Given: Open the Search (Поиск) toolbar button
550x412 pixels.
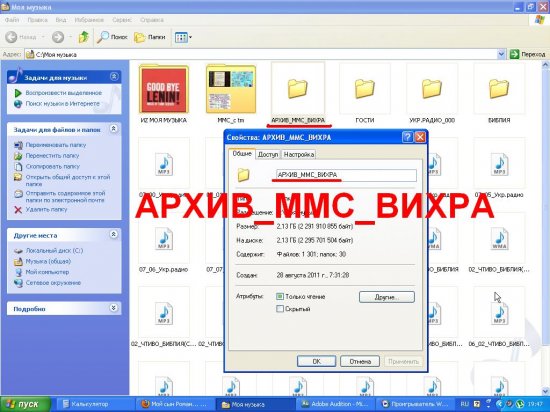Looking at the screenshot, I should (x=112, y=37).
